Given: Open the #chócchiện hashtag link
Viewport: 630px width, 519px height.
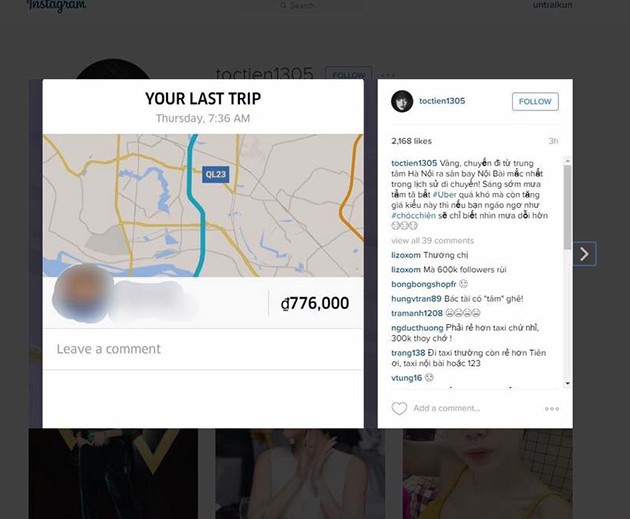Looking at the screenshot, I should click(413, 215).
